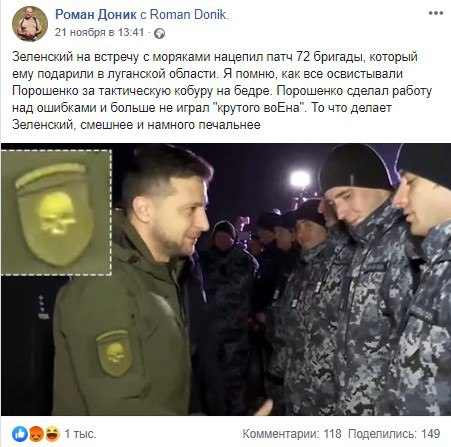Open the tagged Roman Donik profile link
Image resolution: width=451 pixels, height=447 pixels.
pyautogui.click(x=189, y=14)
